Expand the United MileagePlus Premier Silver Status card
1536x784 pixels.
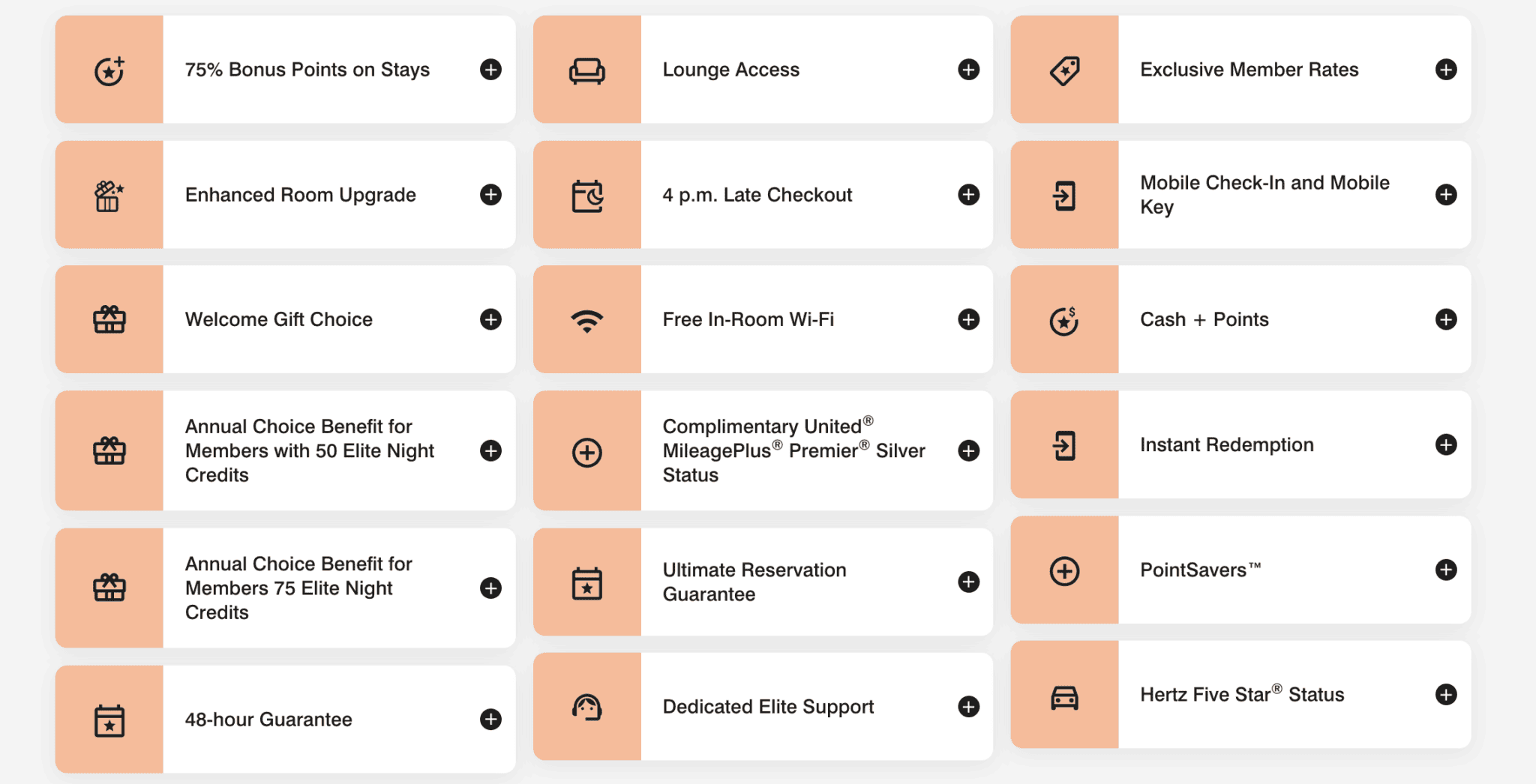pos(968,450)
